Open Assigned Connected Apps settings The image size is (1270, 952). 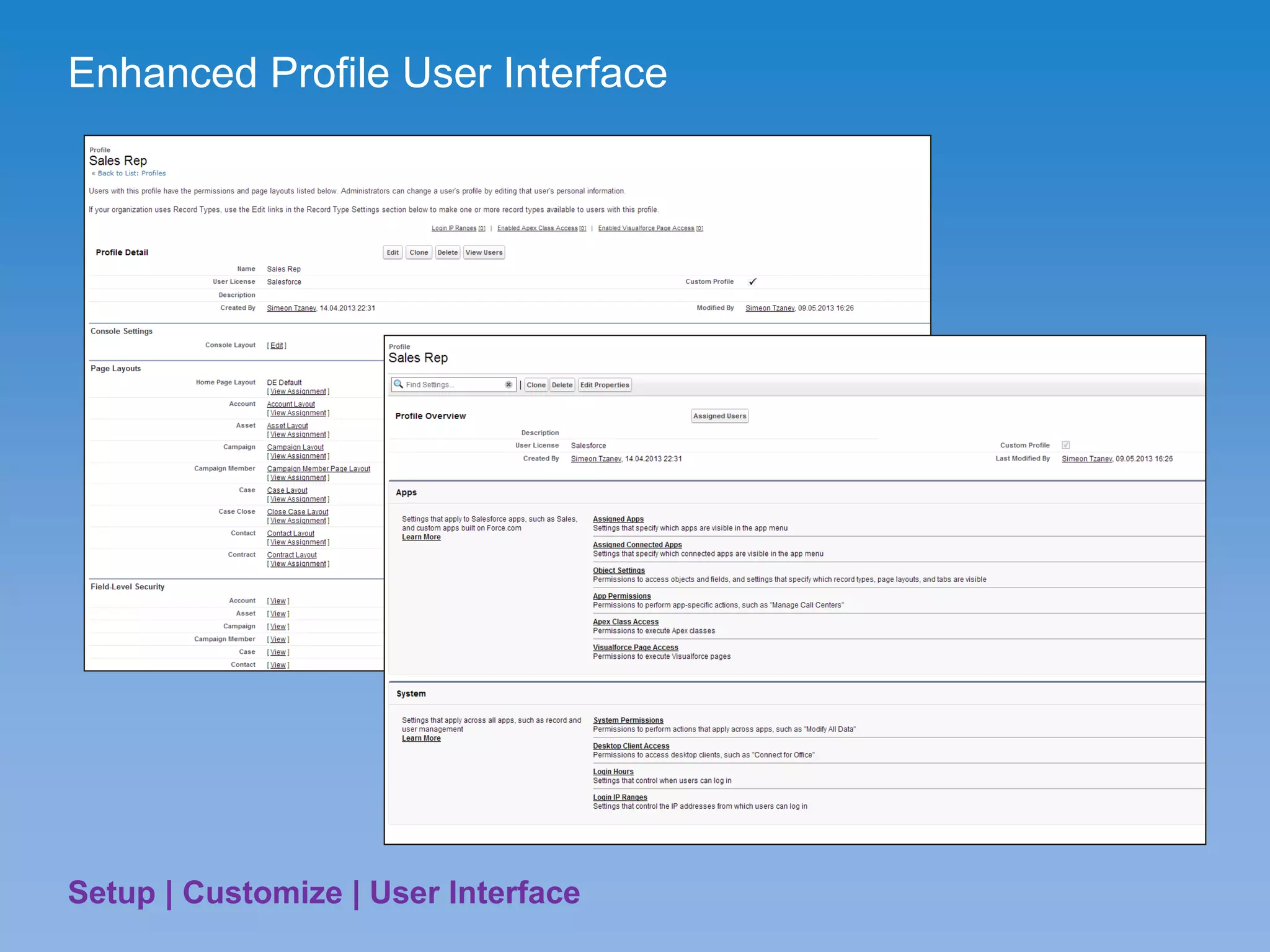pyautogui.click(x=637, y=545)
